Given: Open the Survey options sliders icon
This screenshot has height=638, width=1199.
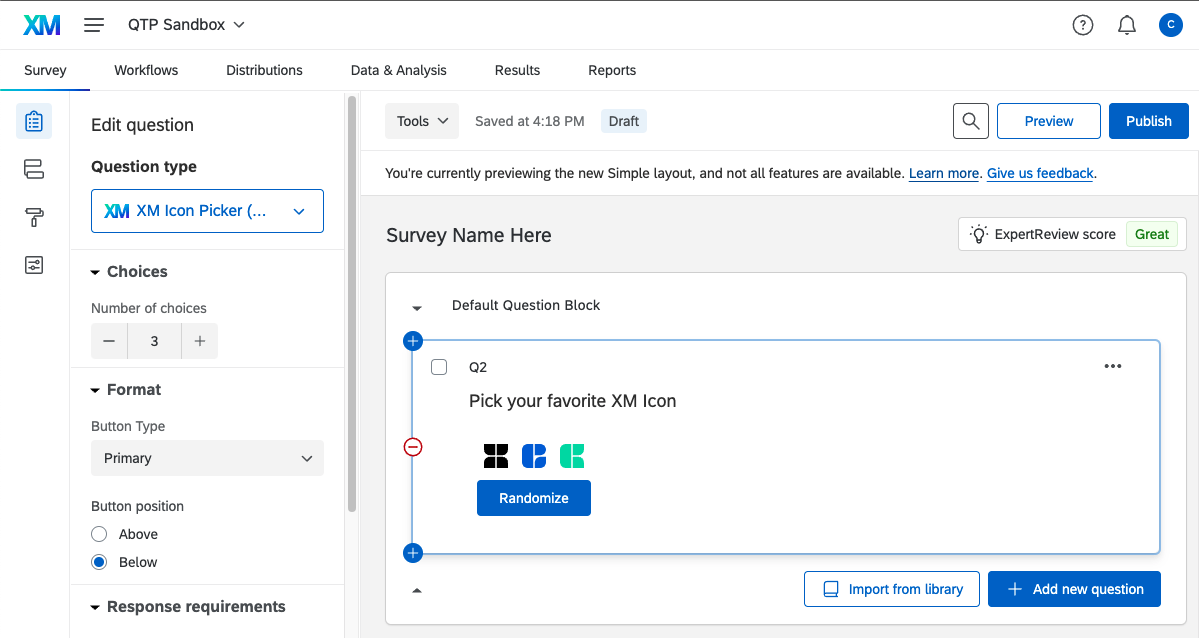Looking at the screenshot, I should point(34,265).
